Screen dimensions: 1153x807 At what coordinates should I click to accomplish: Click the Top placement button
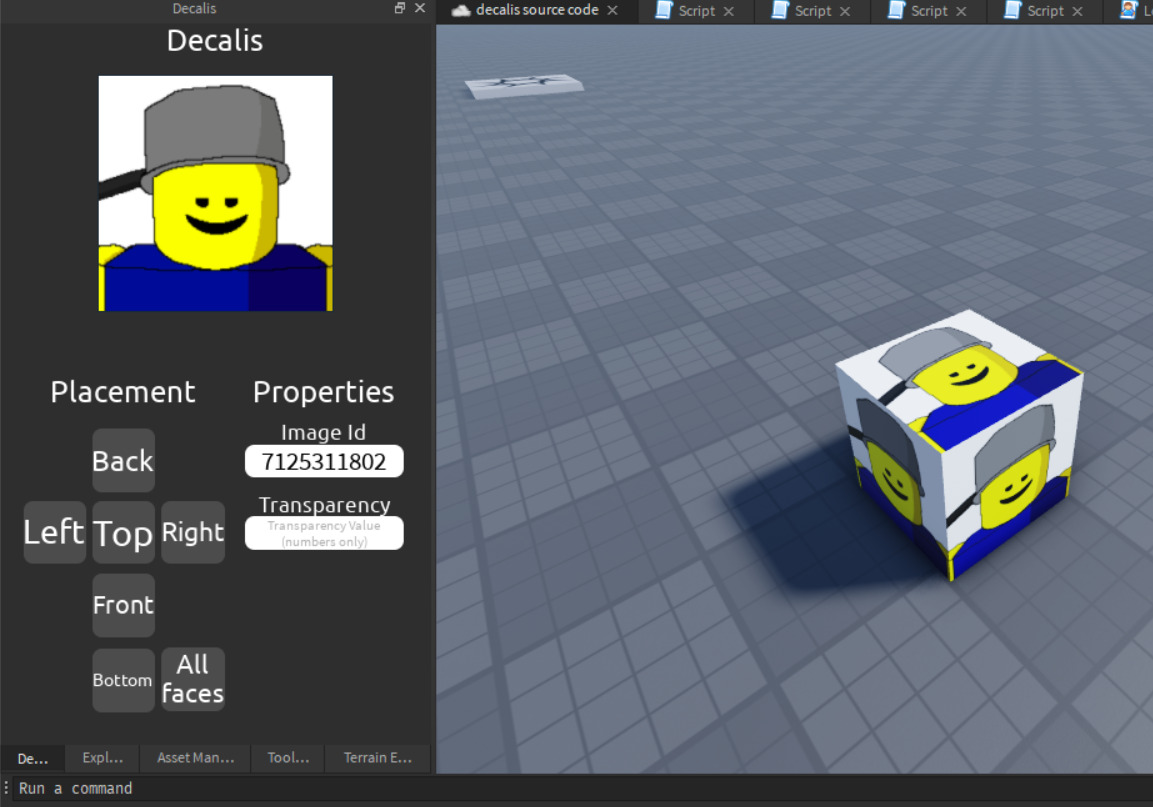[123, 532]
